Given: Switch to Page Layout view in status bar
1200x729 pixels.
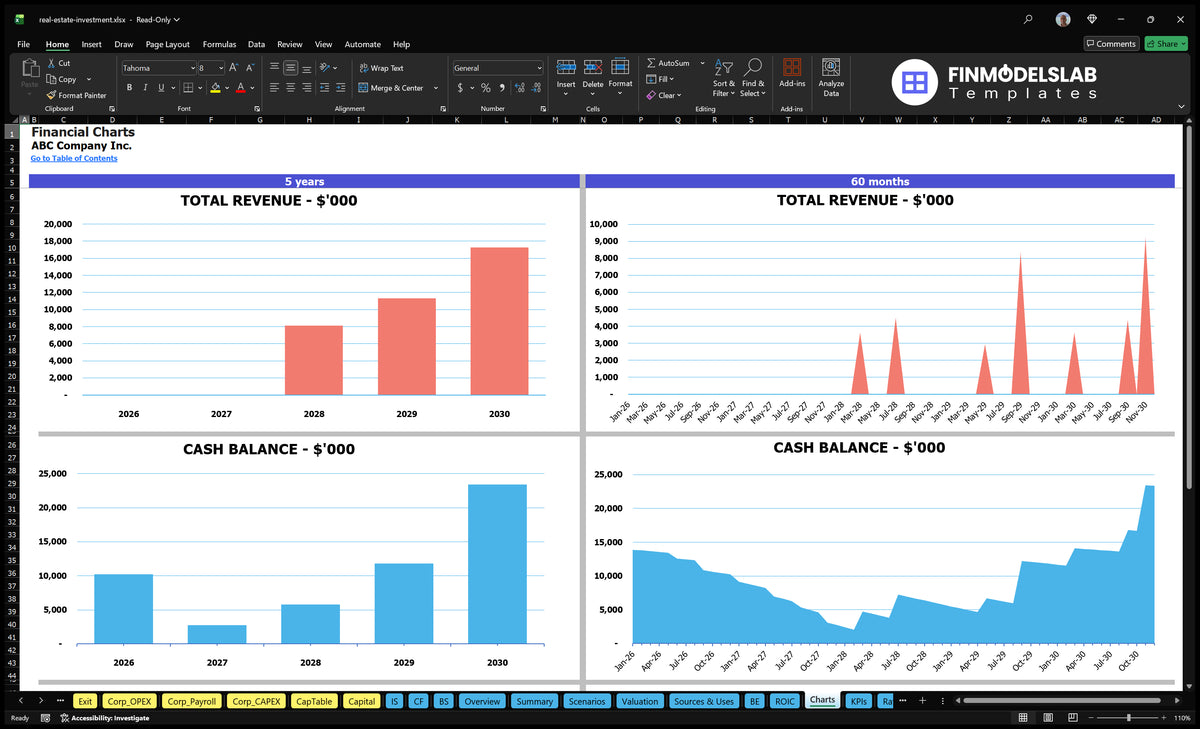Looking at the screenshot, I should tap(1046, 718).
